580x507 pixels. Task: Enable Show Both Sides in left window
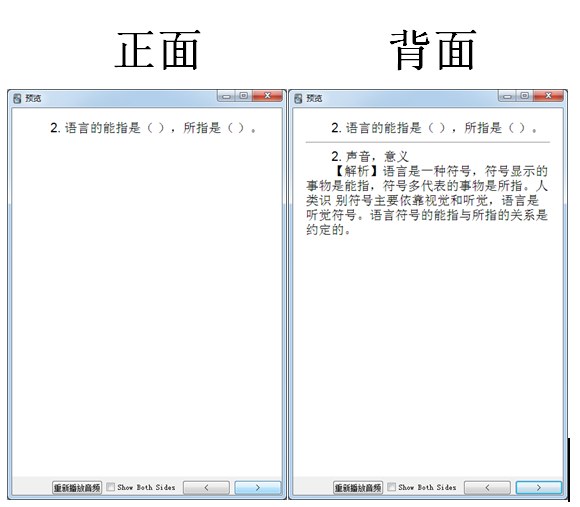(x=110, y=487)
